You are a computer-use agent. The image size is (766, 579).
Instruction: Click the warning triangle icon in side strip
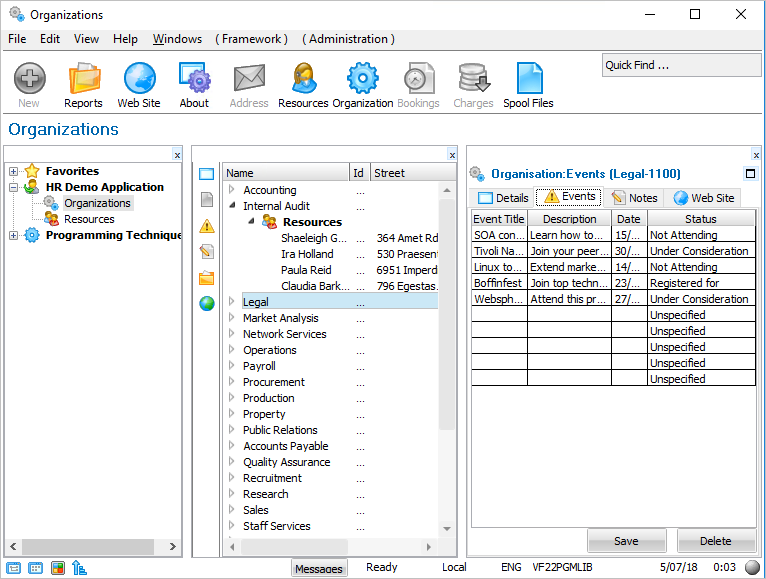point(207,226)
